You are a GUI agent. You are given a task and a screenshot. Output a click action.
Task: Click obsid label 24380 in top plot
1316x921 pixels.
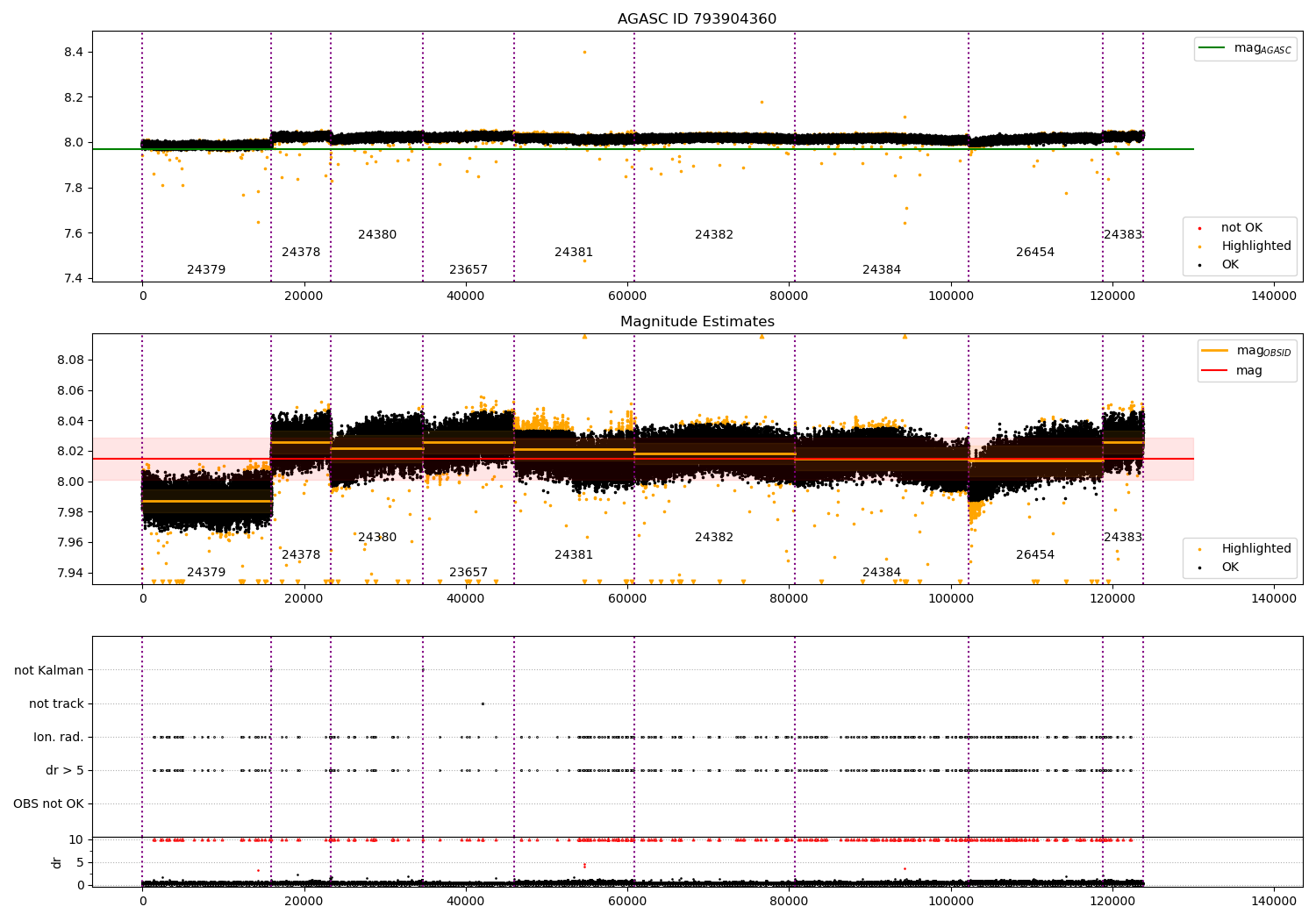(x=377, y=234)
